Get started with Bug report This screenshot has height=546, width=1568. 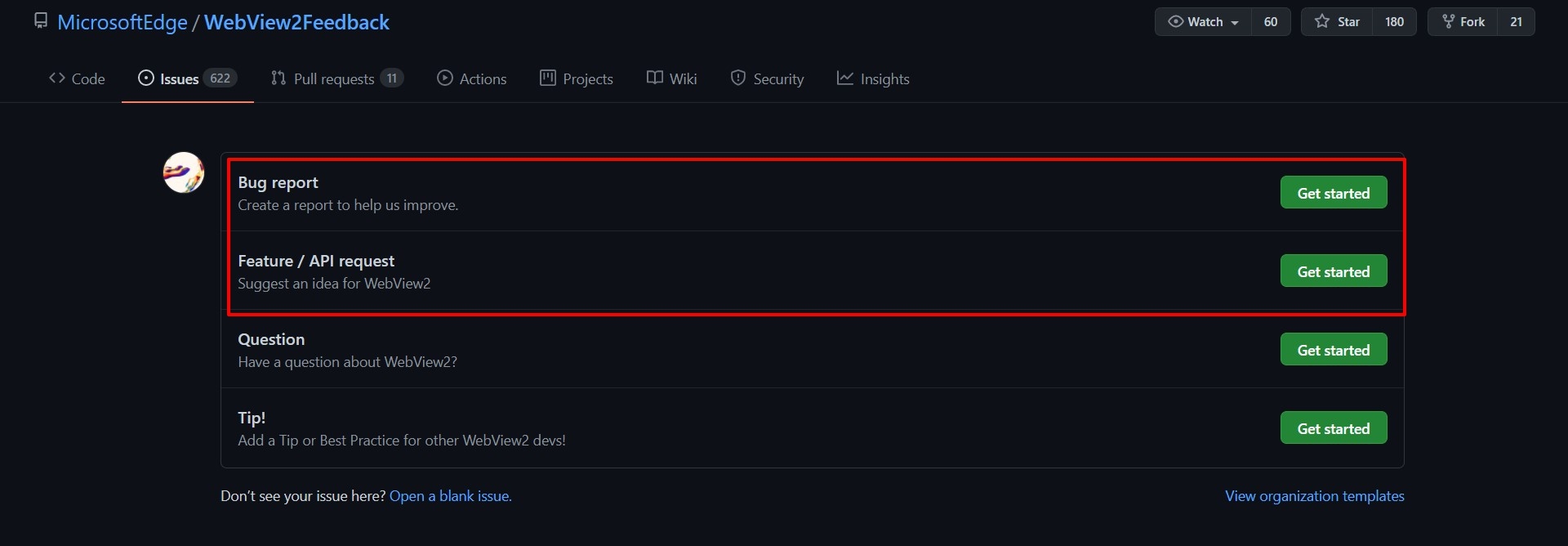point(1333,193)
